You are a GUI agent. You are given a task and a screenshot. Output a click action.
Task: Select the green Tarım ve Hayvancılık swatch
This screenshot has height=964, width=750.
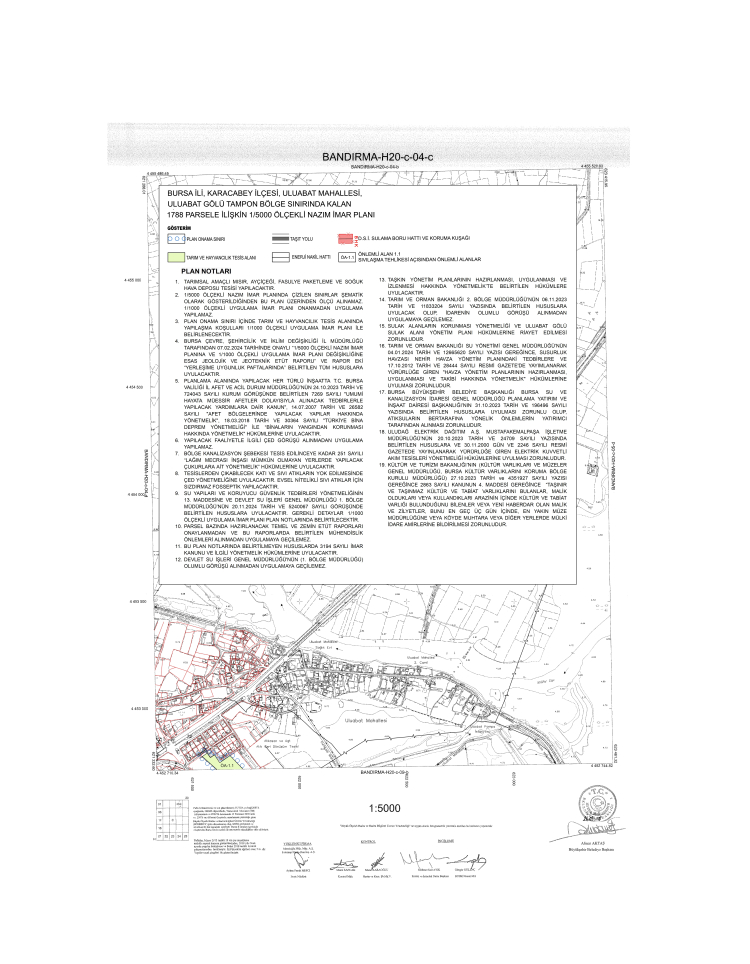tap(174, 257)
